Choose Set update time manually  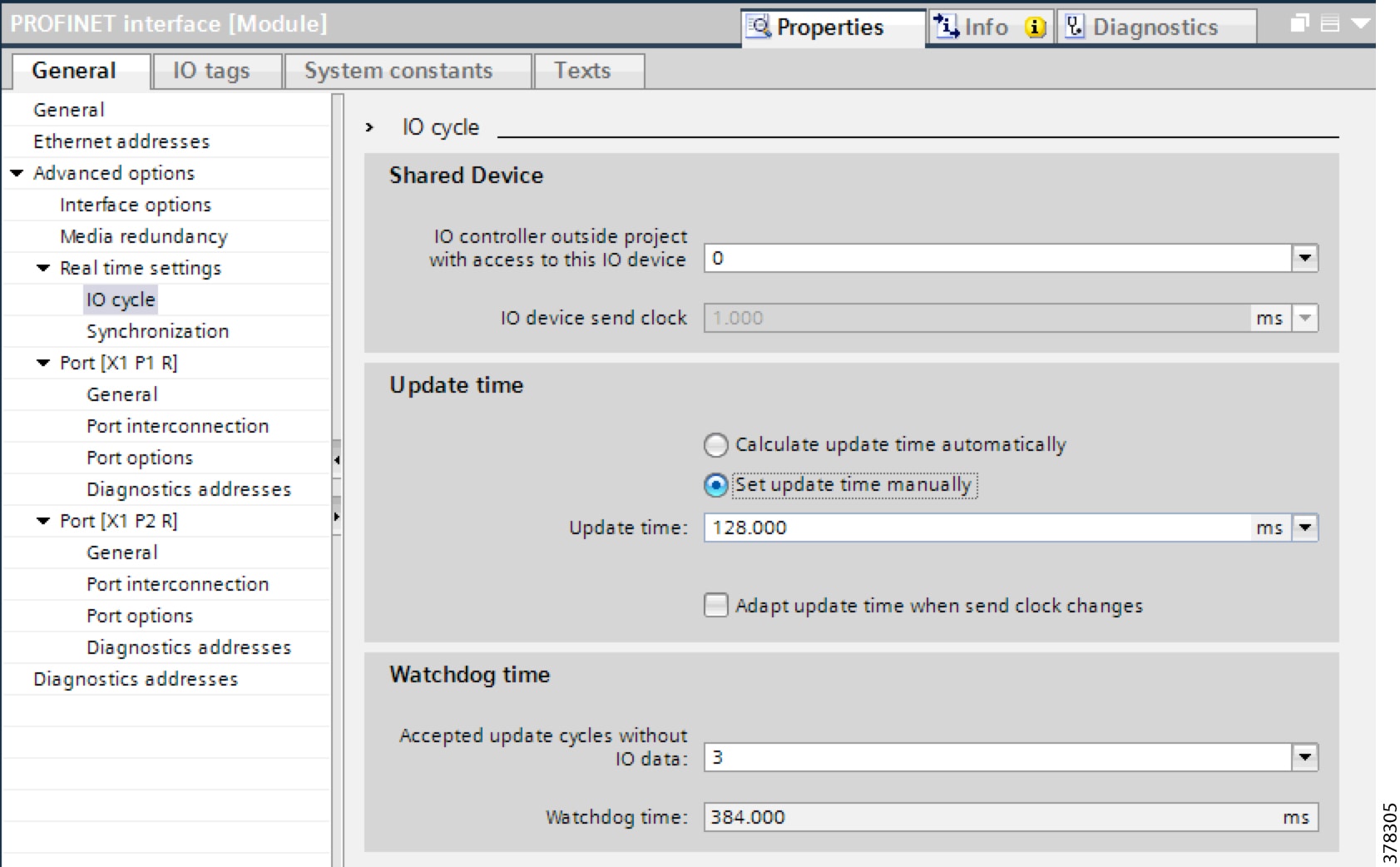715,485
